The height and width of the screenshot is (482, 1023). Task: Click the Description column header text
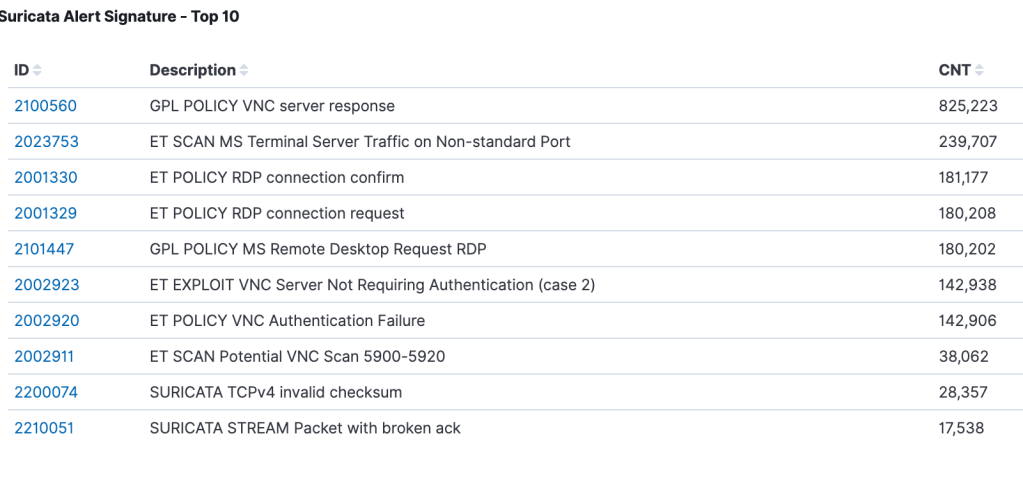(x=192, y=70)
